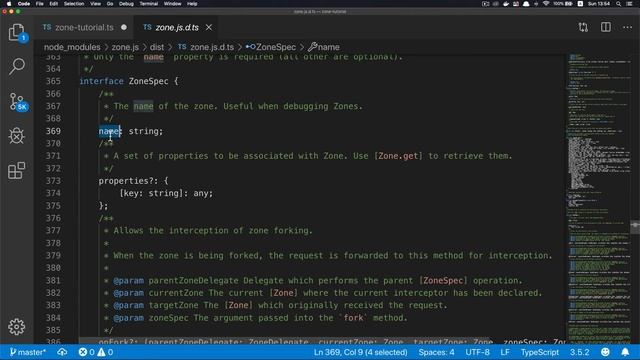This screenshot has width=640, height=360.
Task: Click '[Zone.get]' reference on line 371
Action: click(x=398, y=156)
